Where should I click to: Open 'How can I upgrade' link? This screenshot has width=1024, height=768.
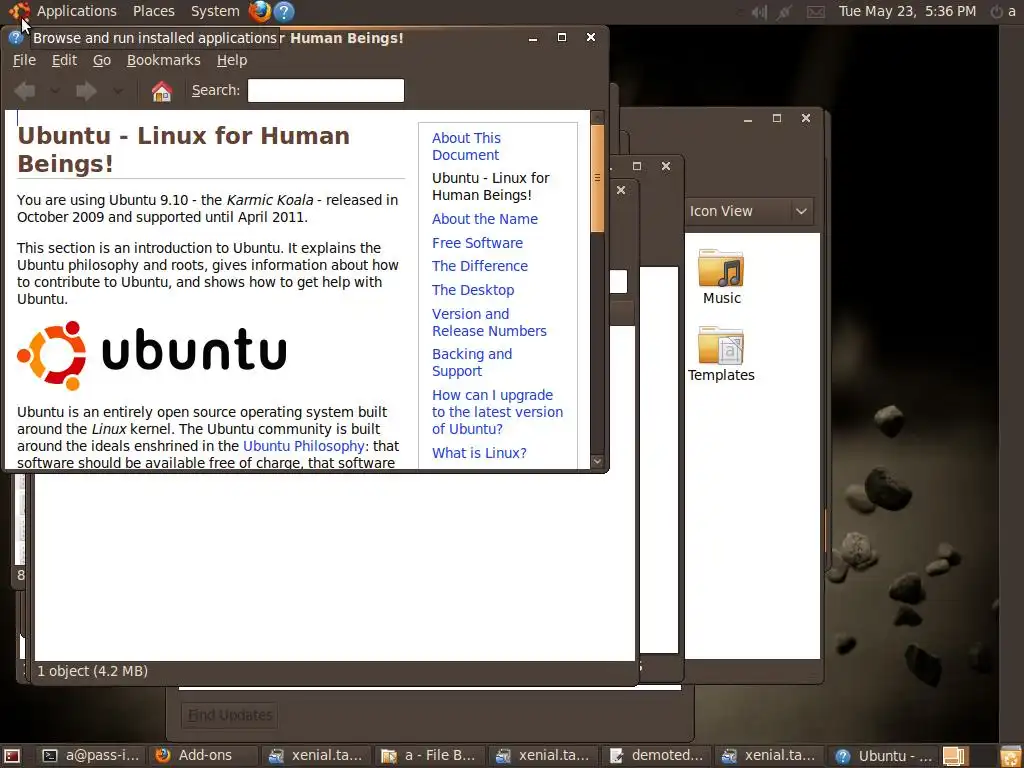[x=497, y=412]
